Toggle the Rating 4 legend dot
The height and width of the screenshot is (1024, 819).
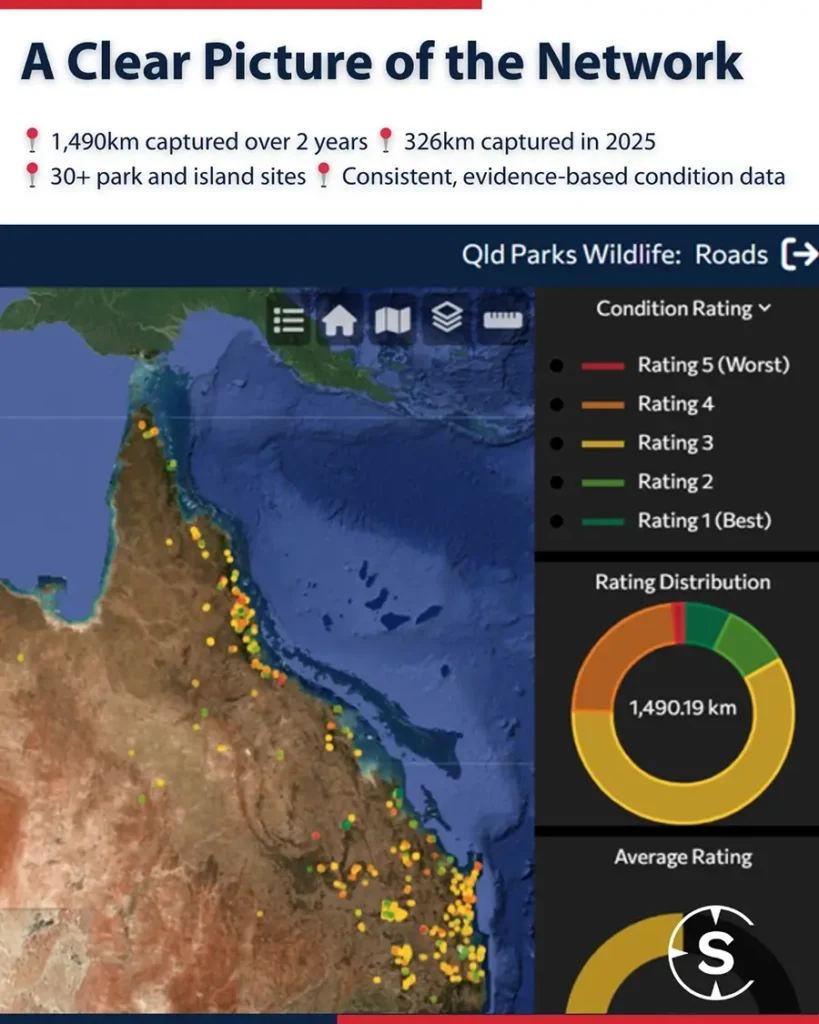(x=555, y=404)
